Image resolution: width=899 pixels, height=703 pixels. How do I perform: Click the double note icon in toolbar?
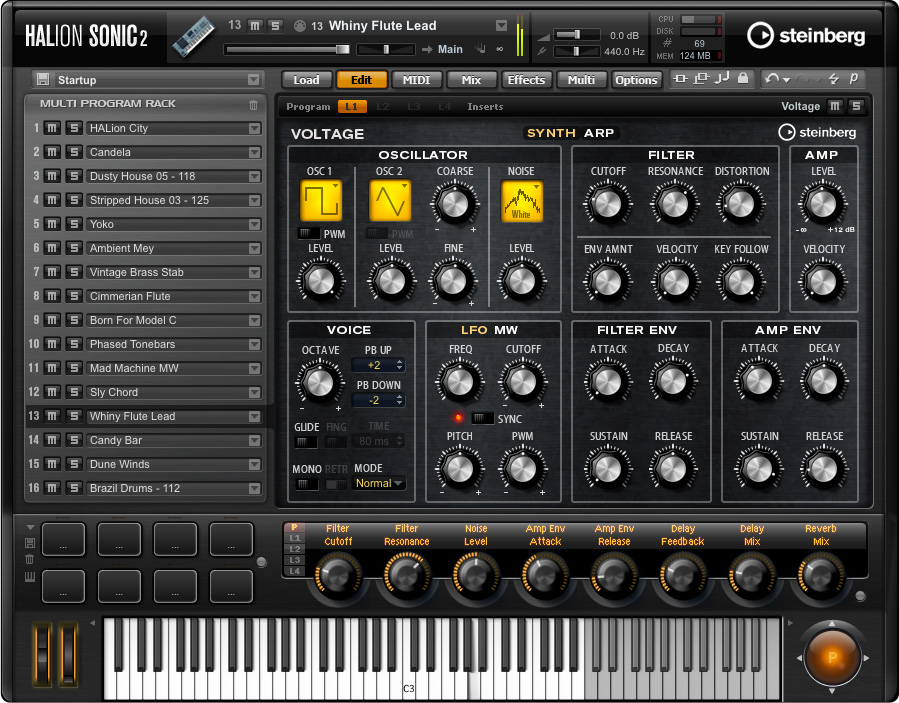(722, 78)
